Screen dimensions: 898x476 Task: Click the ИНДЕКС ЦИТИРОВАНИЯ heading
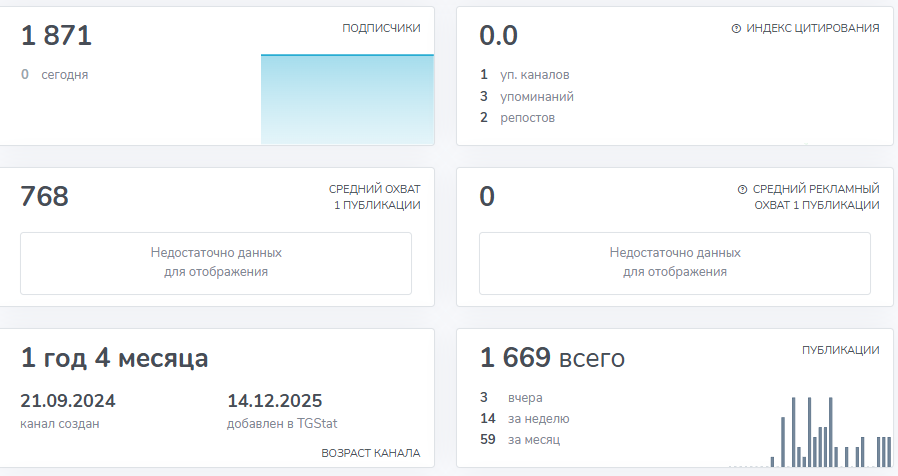(x=812, y=28)
